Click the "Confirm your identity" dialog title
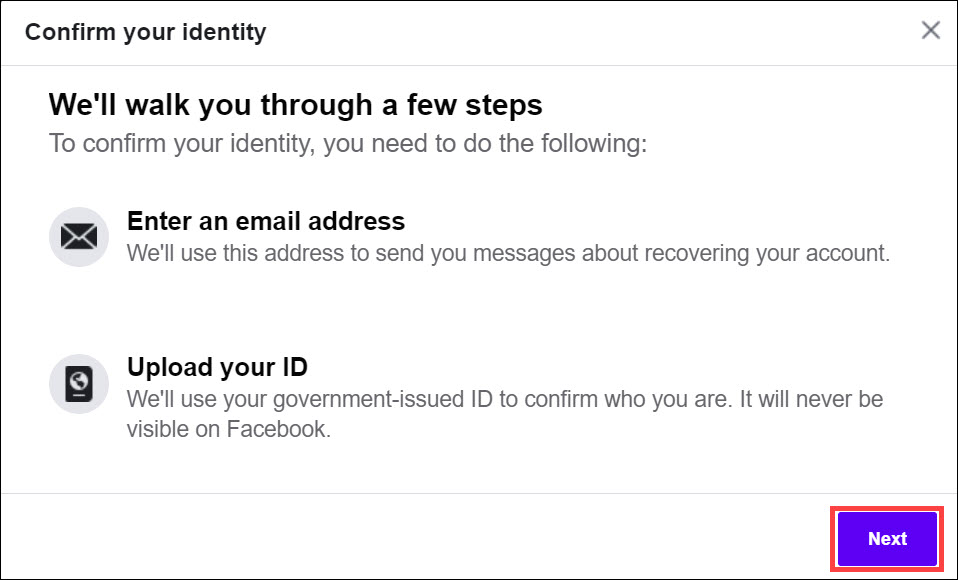 tap(145, 32)
